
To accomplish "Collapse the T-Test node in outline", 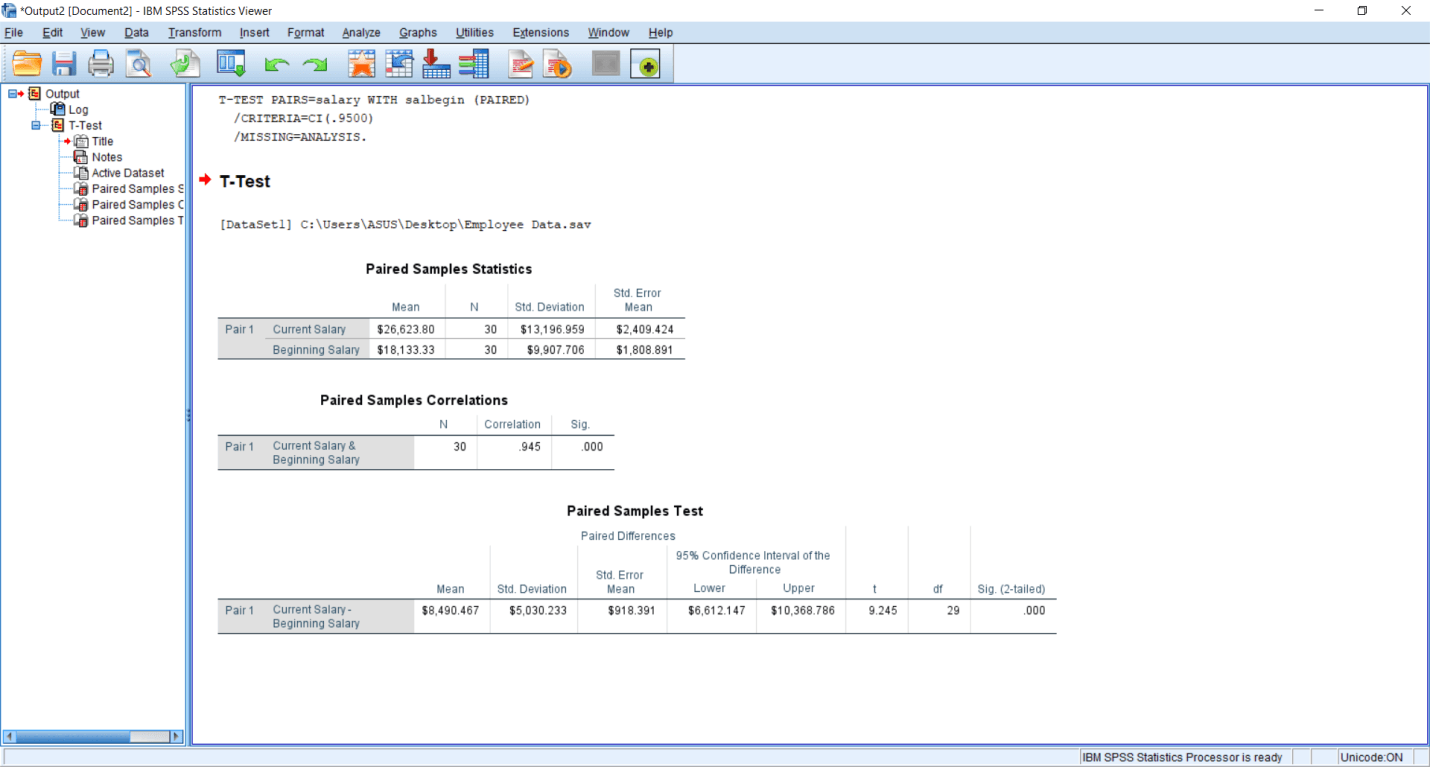I will pyautogui.click(x=36, y=126).
